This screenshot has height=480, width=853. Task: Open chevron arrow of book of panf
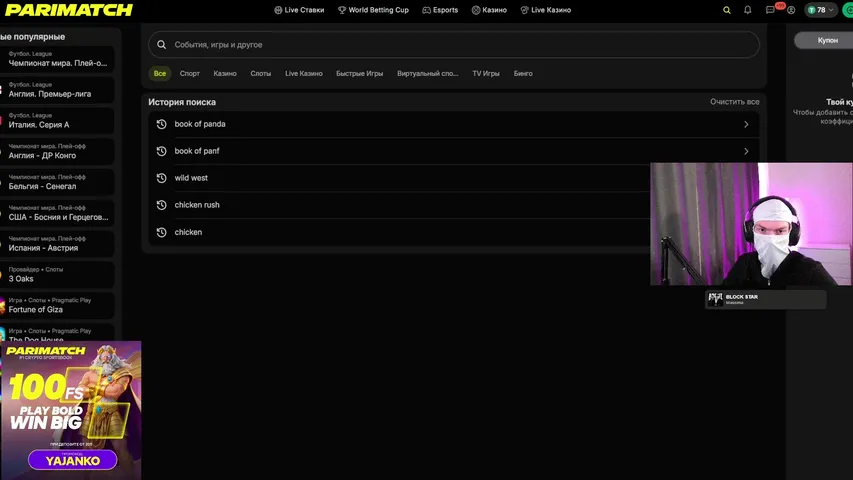[746, 151]
